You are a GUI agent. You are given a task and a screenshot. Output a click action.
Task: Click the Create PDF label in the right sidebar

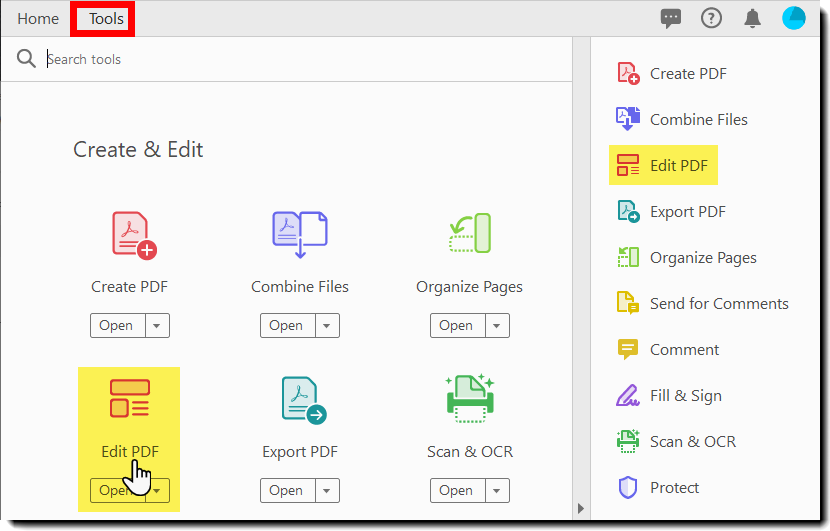coord(688,74)
